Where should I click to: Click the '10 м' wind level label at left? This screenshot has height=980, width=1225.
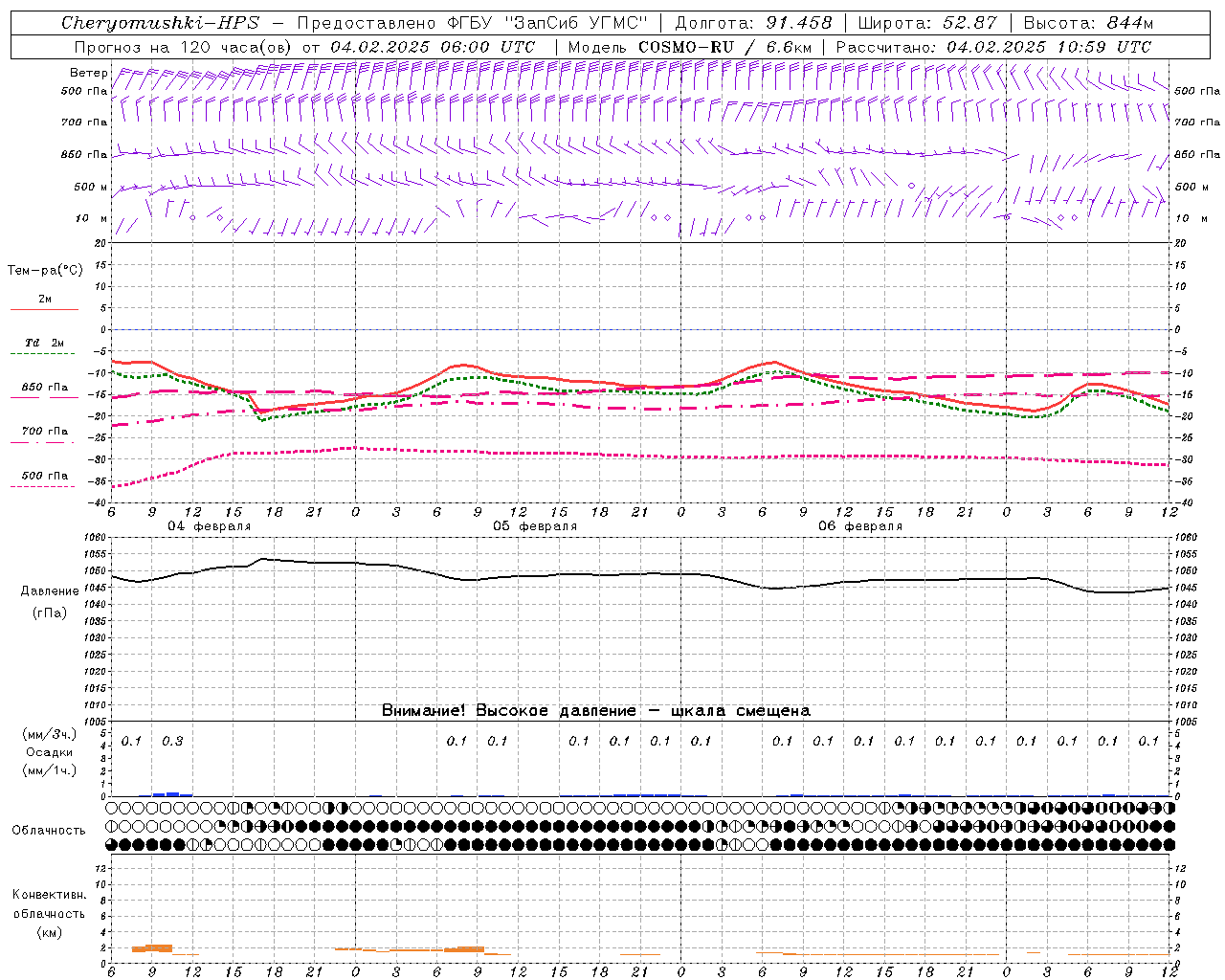(92, 219)
